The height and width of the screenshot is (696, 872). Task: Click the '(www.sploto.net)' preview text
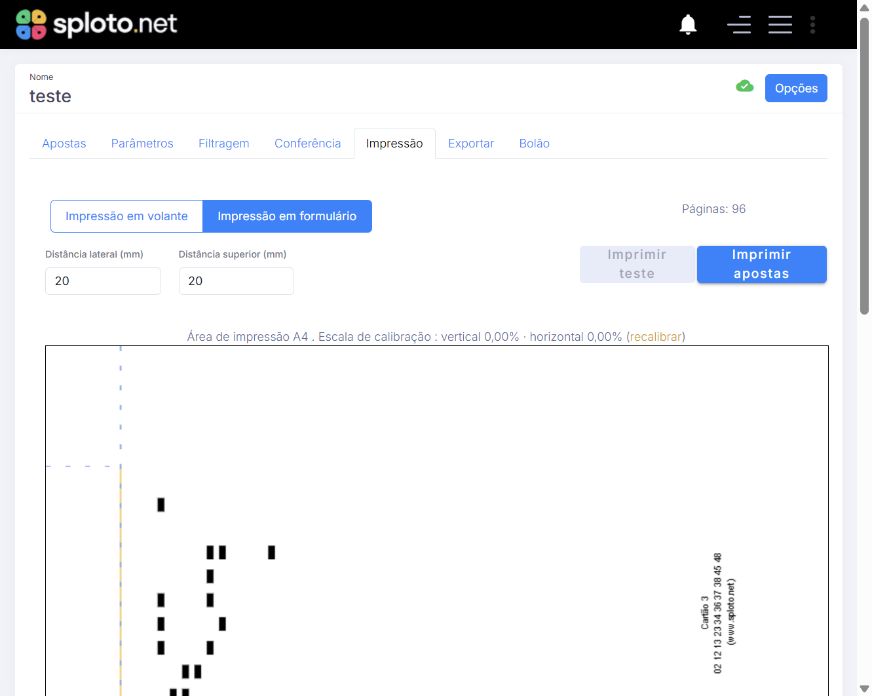pos(731,612)
